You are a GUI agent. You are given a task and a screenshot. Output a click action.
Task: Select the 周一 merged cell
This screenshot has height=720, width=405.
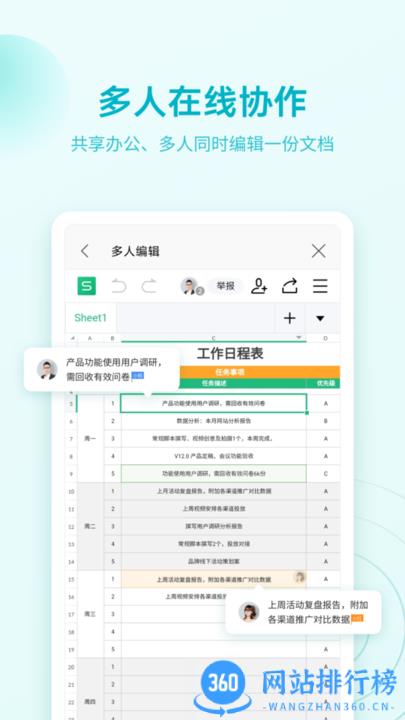pyautogui.click(x=90, y=439)
